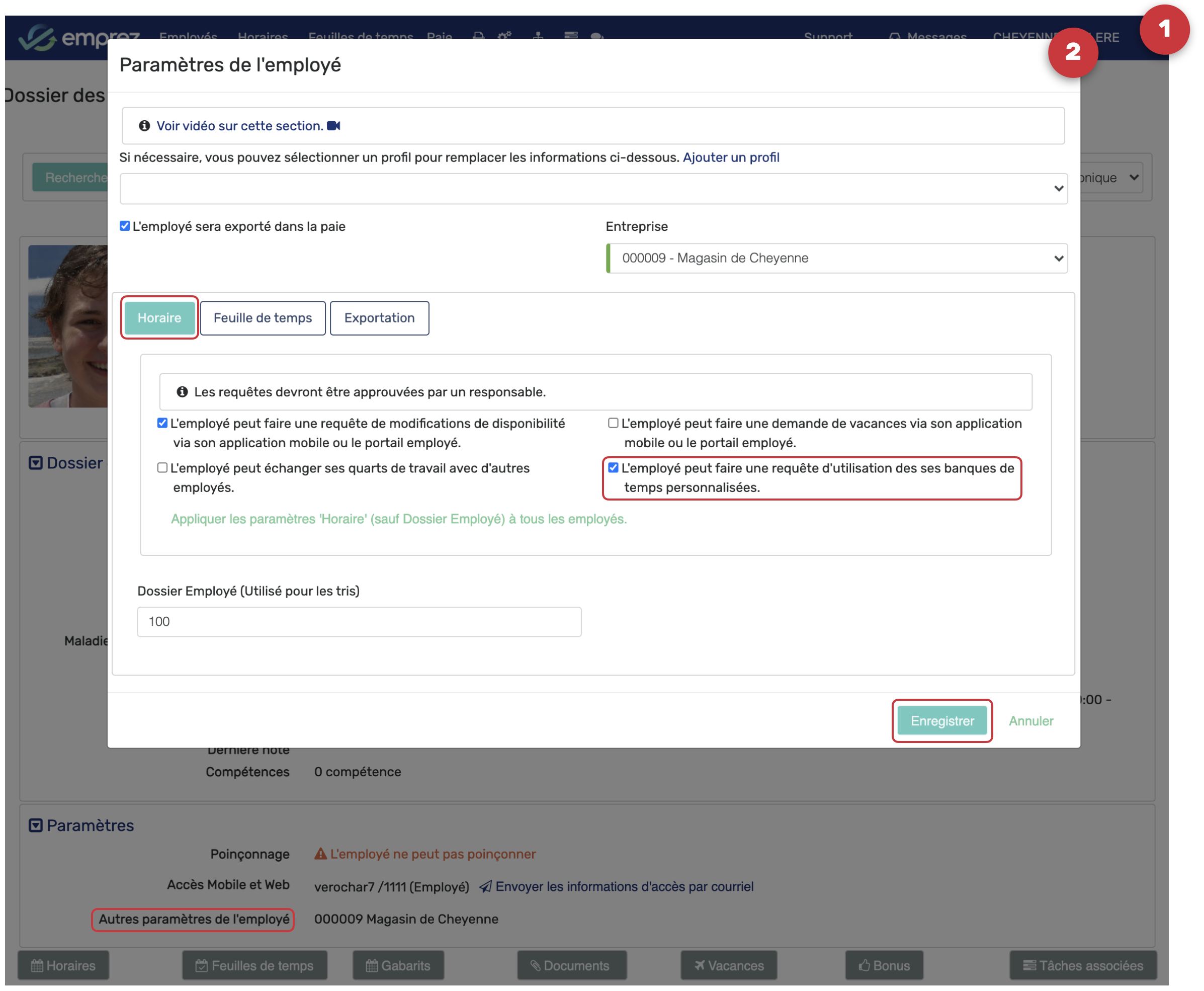Click the Dossier Employé input field
This screenshot has width=1204, height=991.
pyautogui.click(x=359, y=622)
